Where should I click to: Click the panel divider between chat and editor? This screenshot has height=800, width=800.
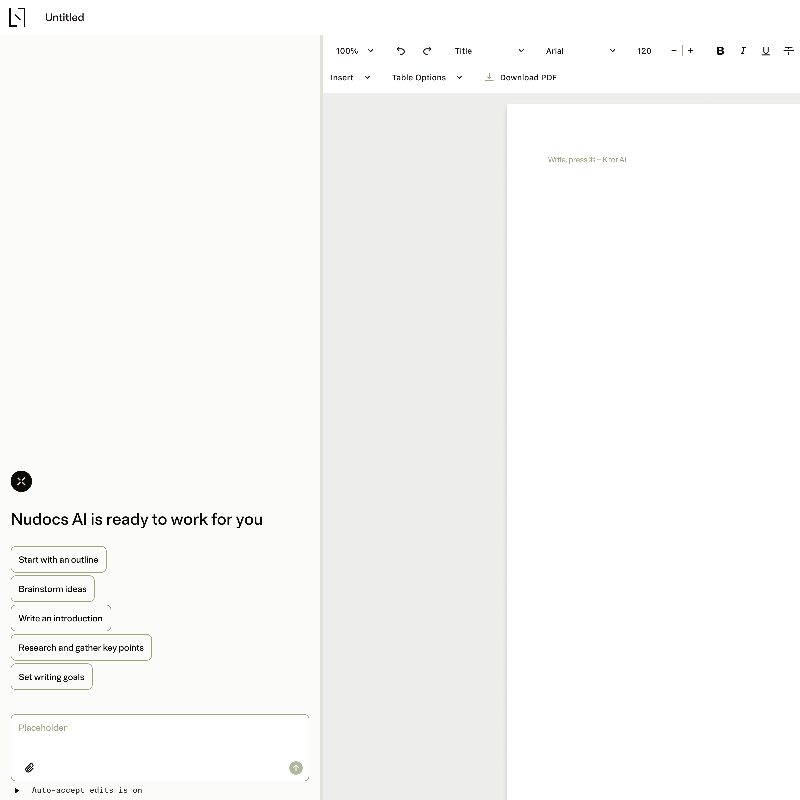[321, 417]
